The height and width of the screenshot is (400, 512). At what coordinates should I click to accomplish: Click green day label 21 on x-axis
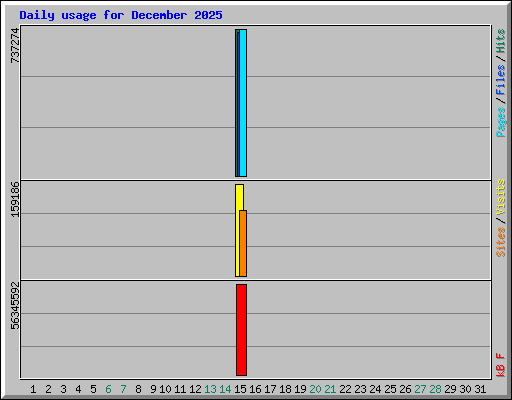click(x=330, y=389)
